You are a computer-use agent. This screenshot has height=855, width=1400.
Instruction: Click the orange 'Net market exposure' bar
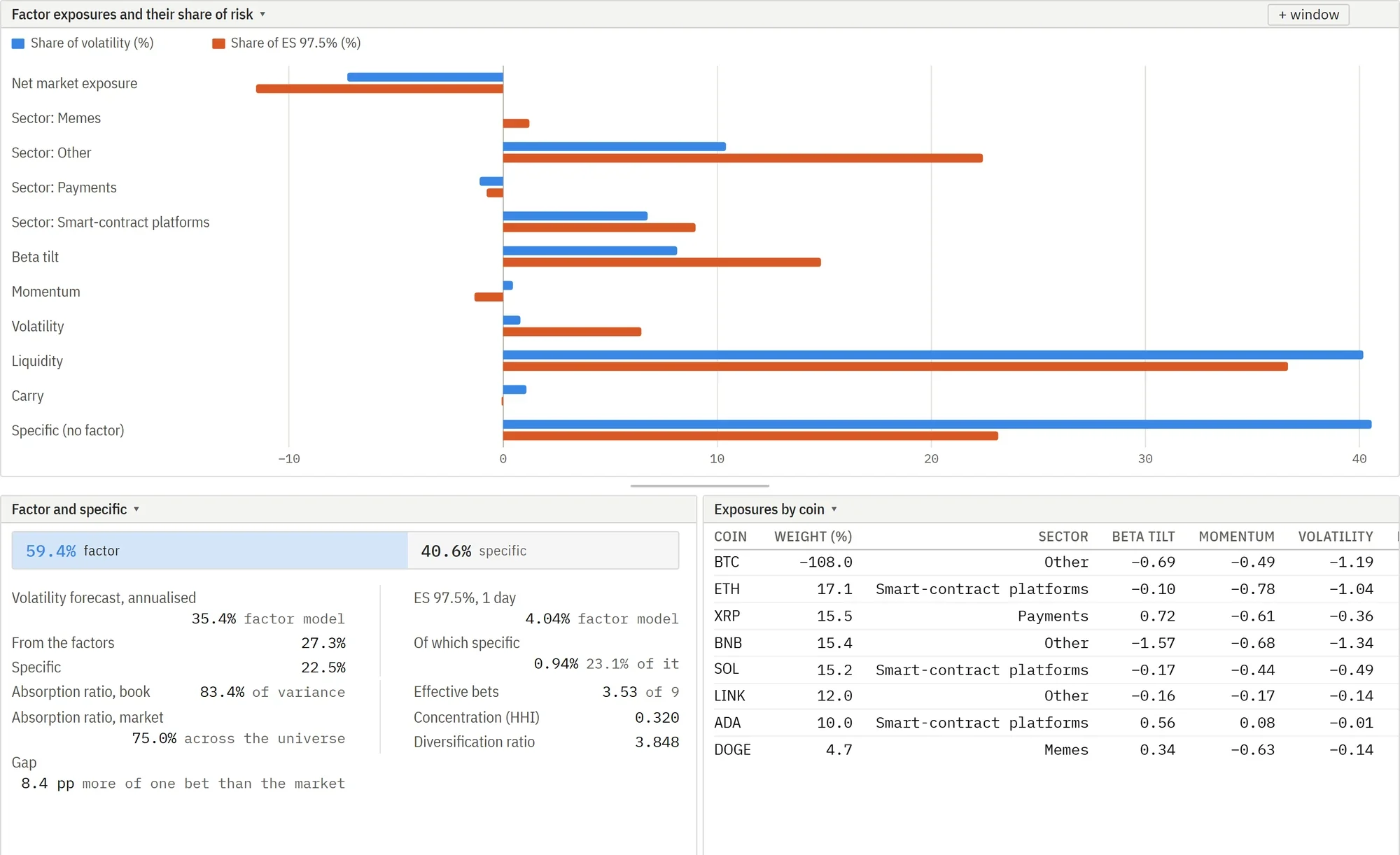(379, 89)
